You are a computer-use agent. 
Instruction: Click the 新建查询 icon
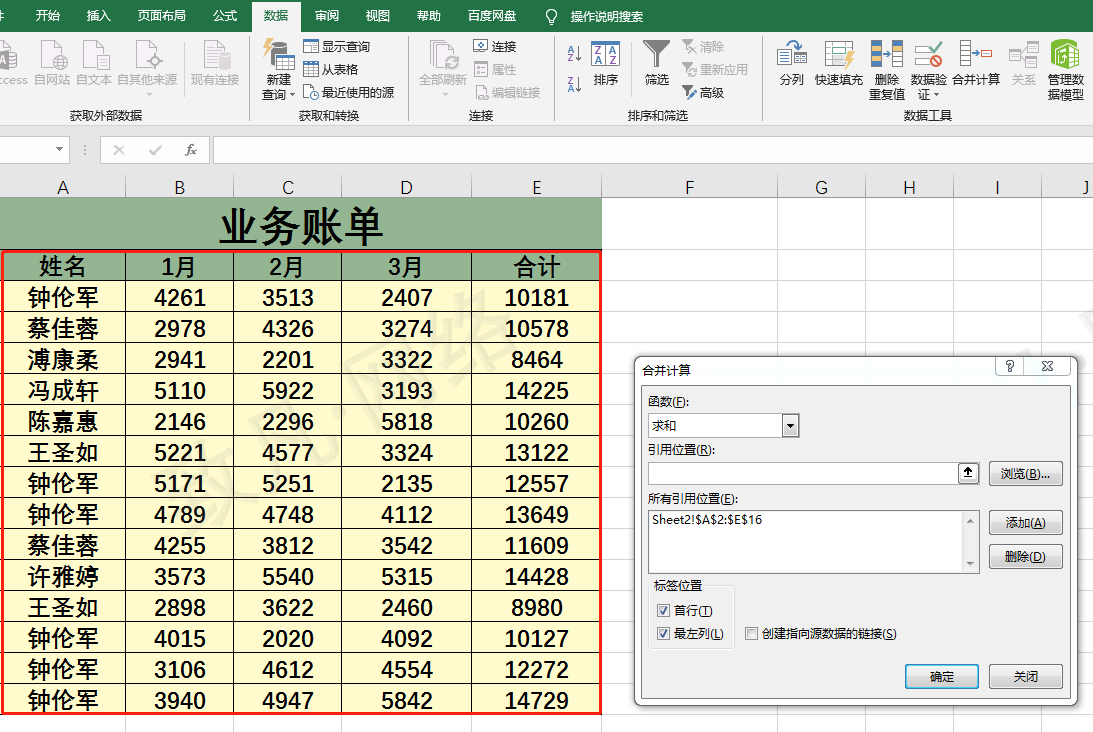[x=278, y=55]
